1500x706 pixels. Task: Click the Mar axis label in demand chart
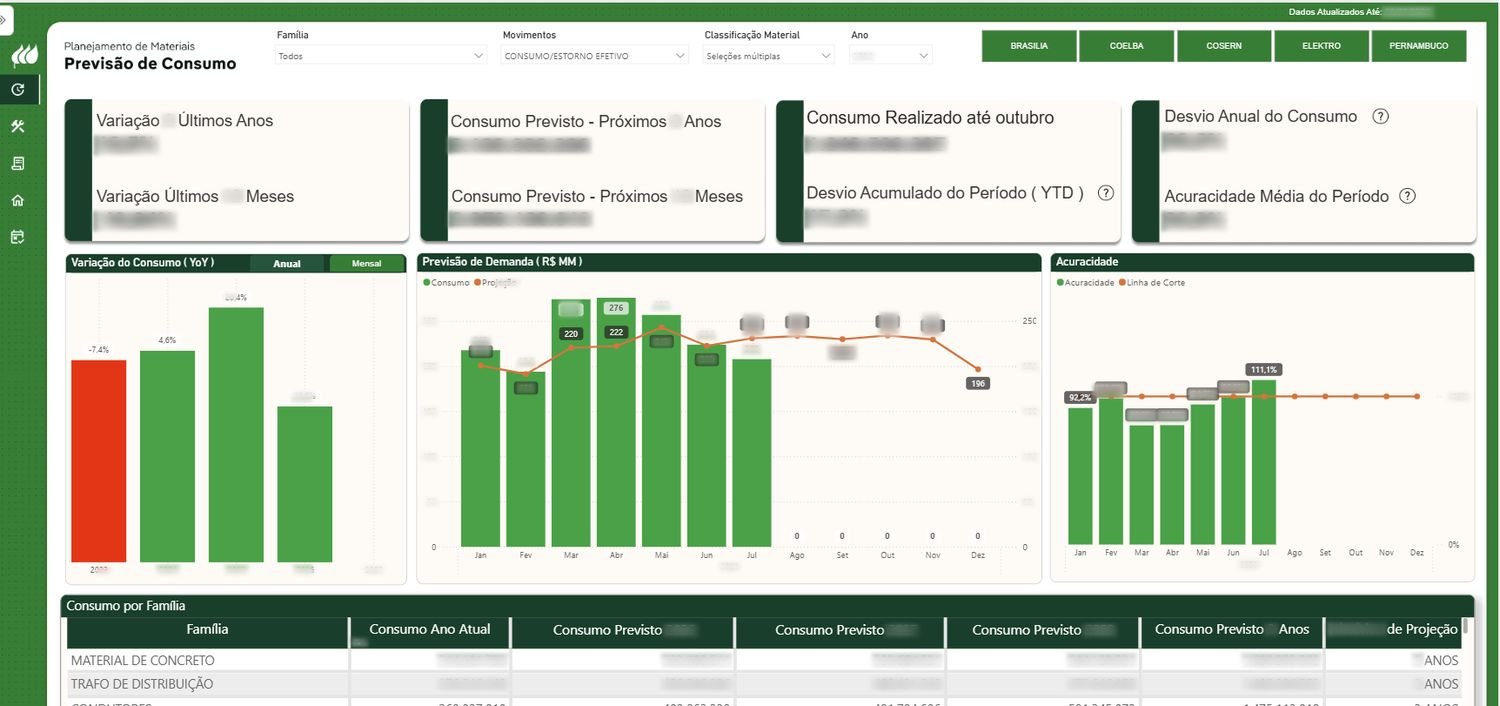point(570,555)
